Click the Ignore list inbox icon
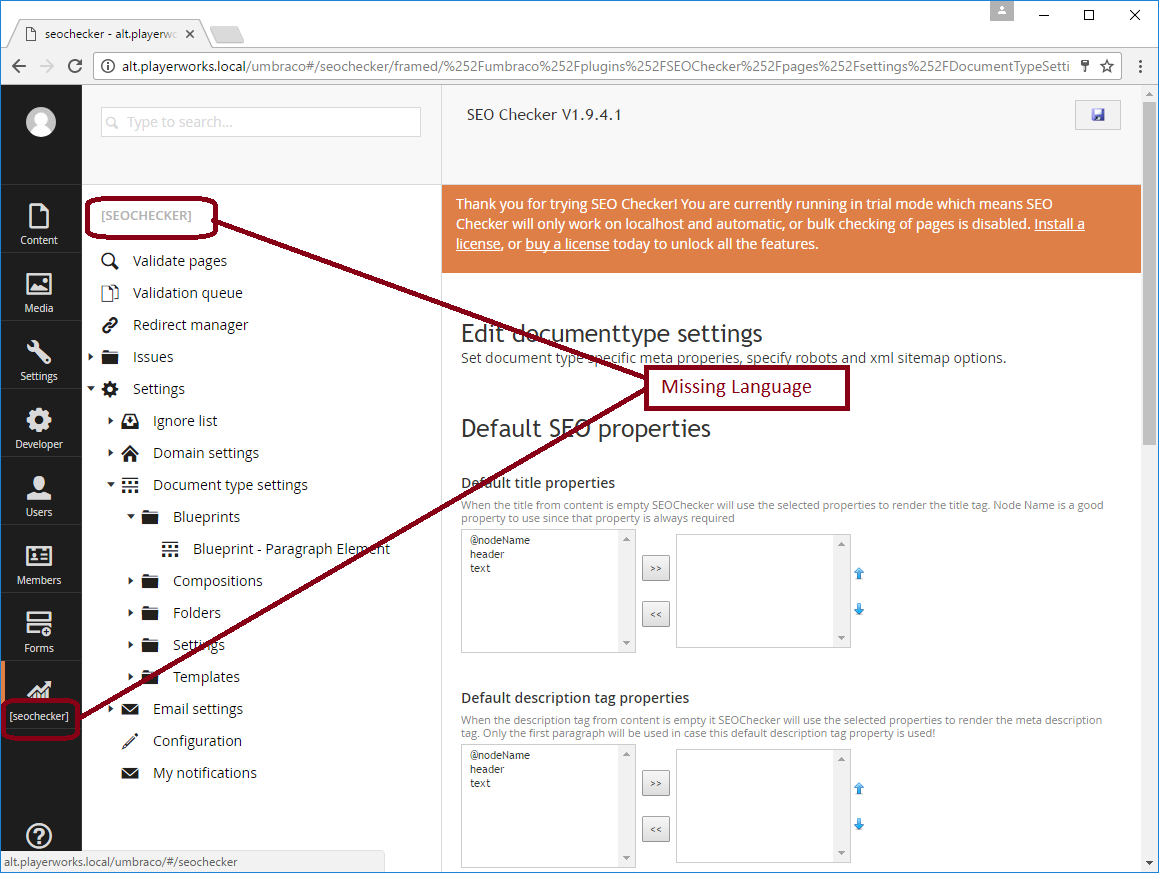The image size is (1159, 873). click(x=130, y=421)
